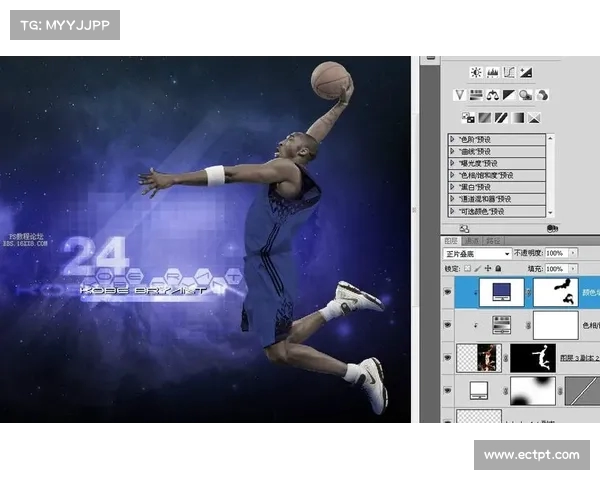Toggle lock position (move icon)
The width and height of the screenshot is (600, 480).
point(488,269)
